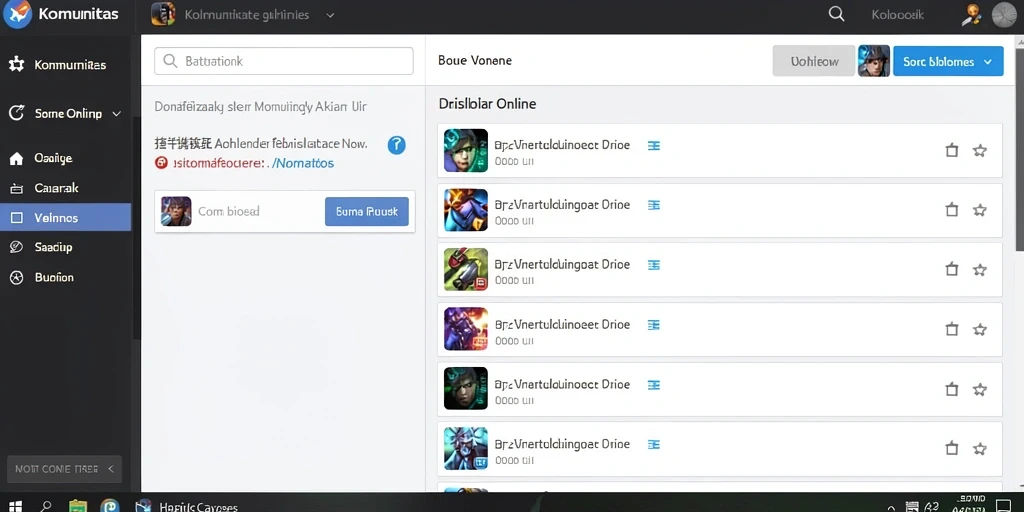
Task: Click the sixth row's blue list icon
Action: click(x=653, y=444)
